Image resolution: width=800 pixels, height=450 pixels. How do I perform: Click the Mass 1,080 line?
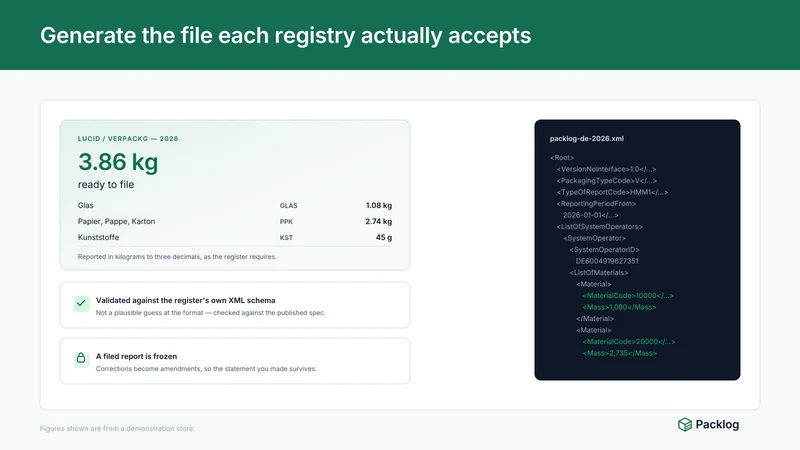619,307
